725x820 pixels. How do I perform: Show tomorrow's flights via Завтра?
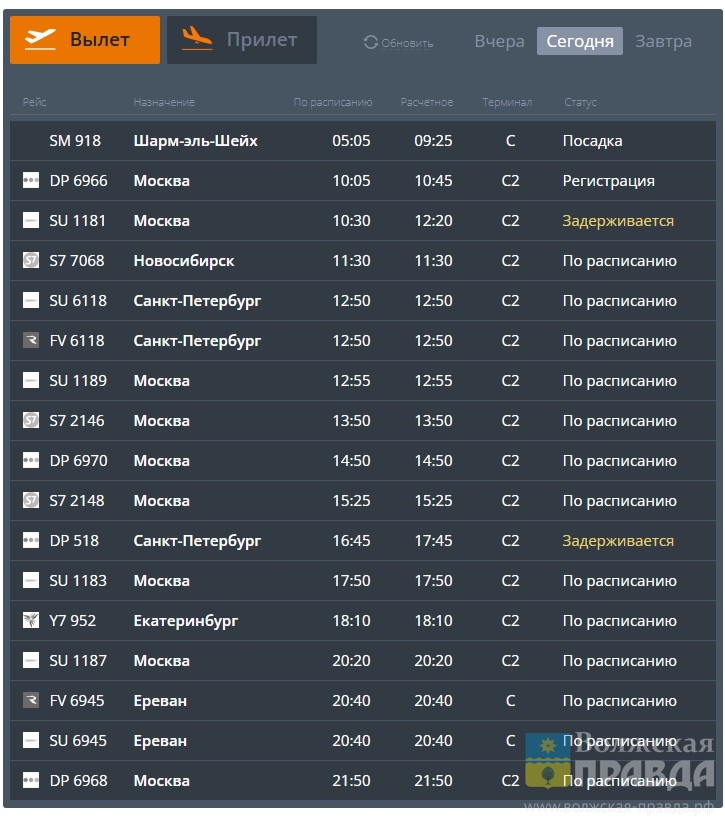663,41
